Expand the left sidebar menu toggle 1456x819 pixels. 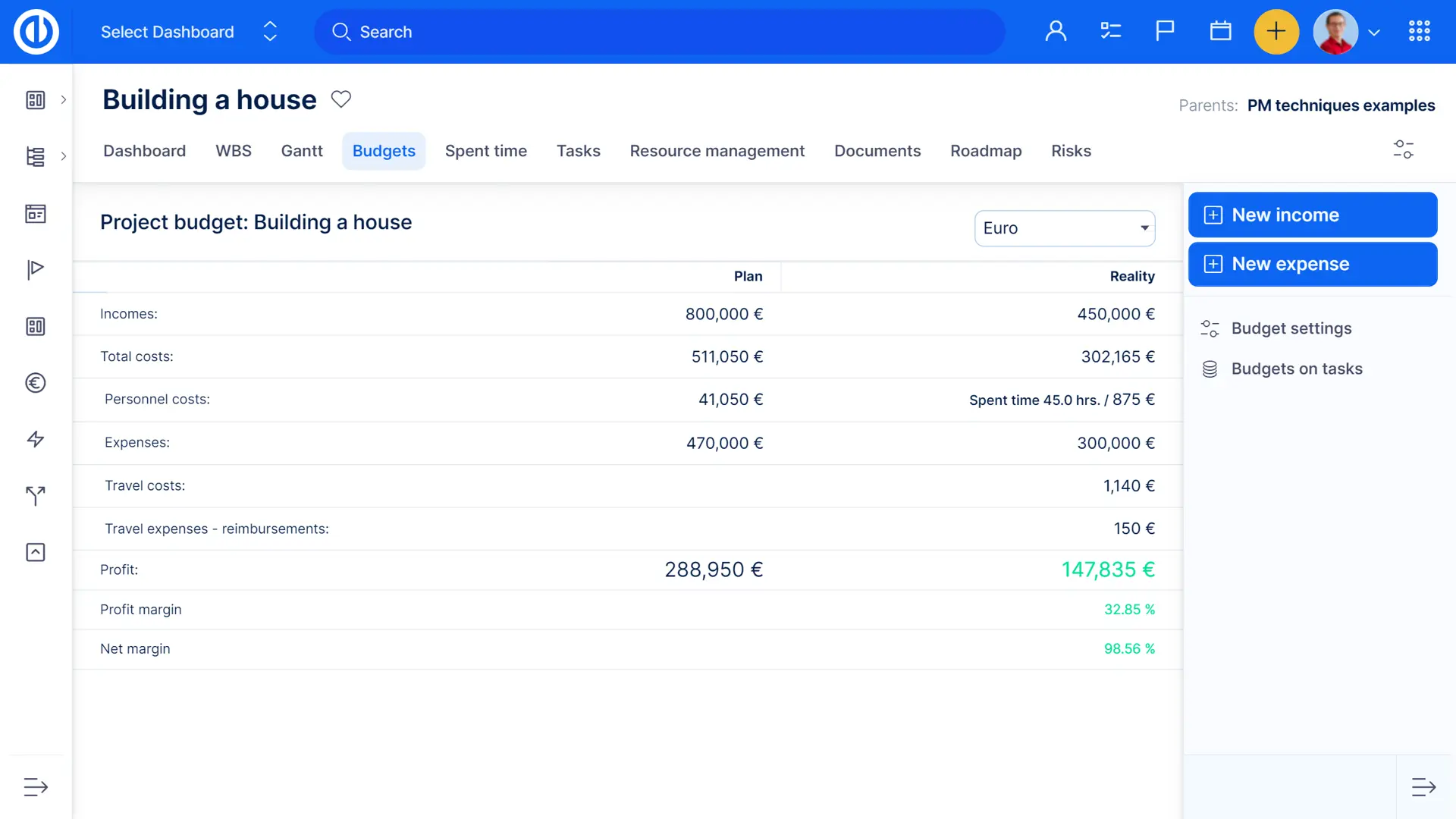36,787
